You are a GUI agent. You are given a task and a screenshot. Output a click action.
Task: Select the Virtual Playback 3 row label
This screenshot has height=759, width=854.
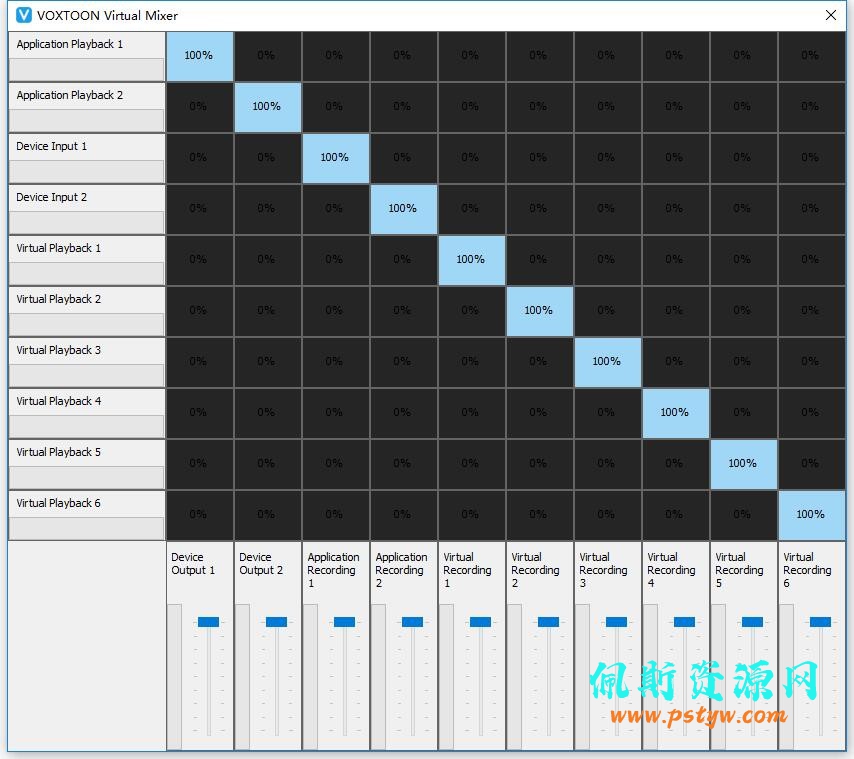(x=59, y=350)
